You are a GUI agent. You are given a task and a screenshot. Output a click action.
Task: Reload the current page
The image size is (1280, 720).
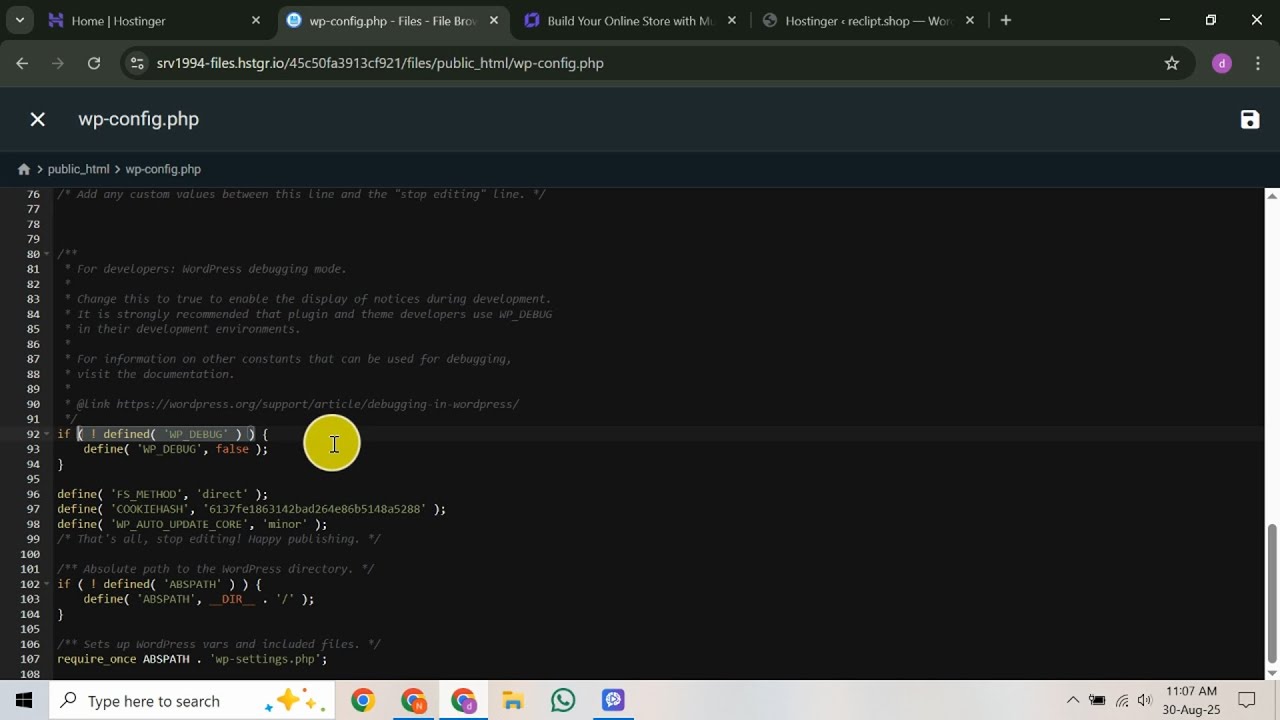coord(94,63)
